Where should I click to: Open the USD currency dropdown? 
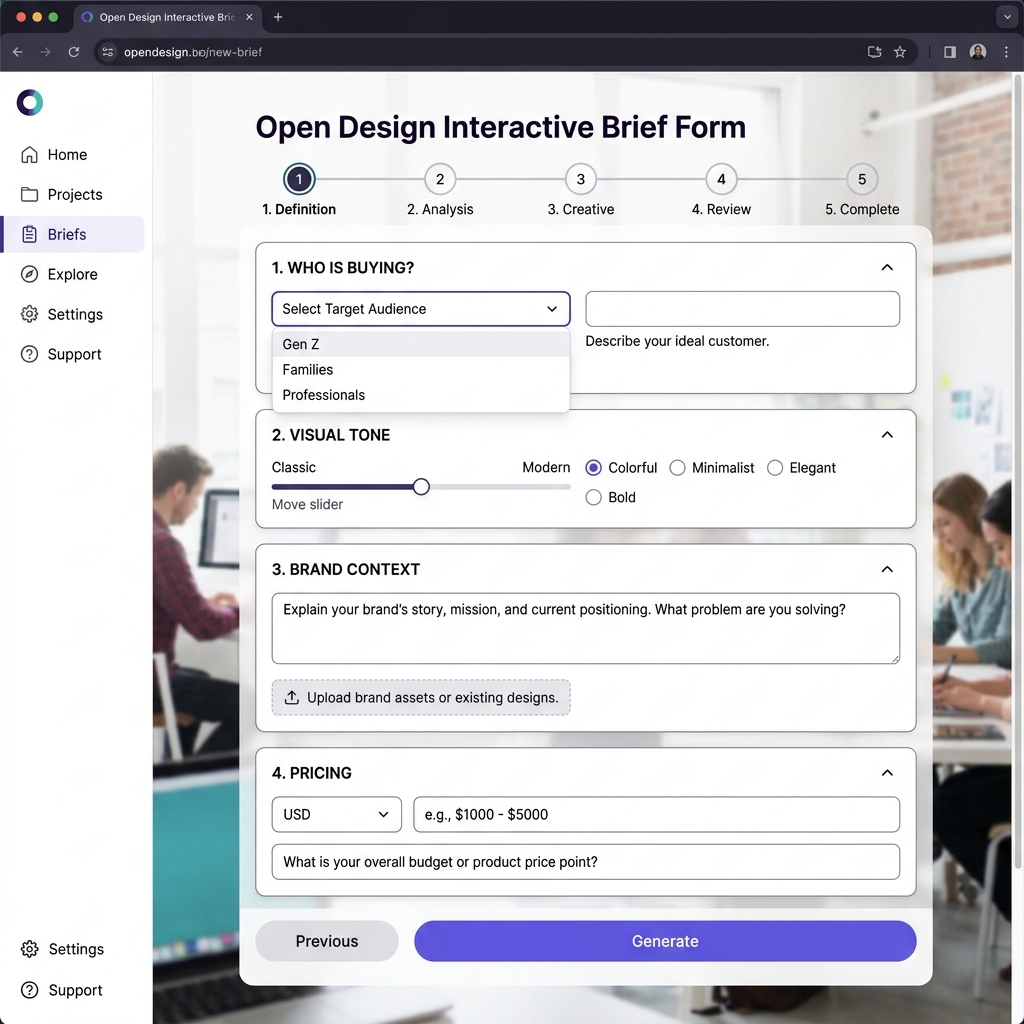(x=336, y=814)
